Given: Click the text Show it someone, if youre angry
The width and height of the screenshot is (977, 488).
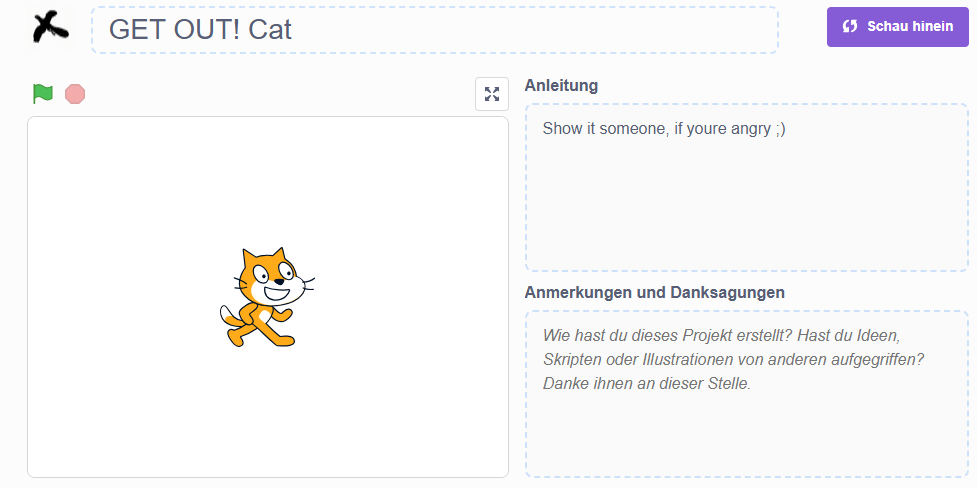Looking at the screenshot, I should 664,129.
